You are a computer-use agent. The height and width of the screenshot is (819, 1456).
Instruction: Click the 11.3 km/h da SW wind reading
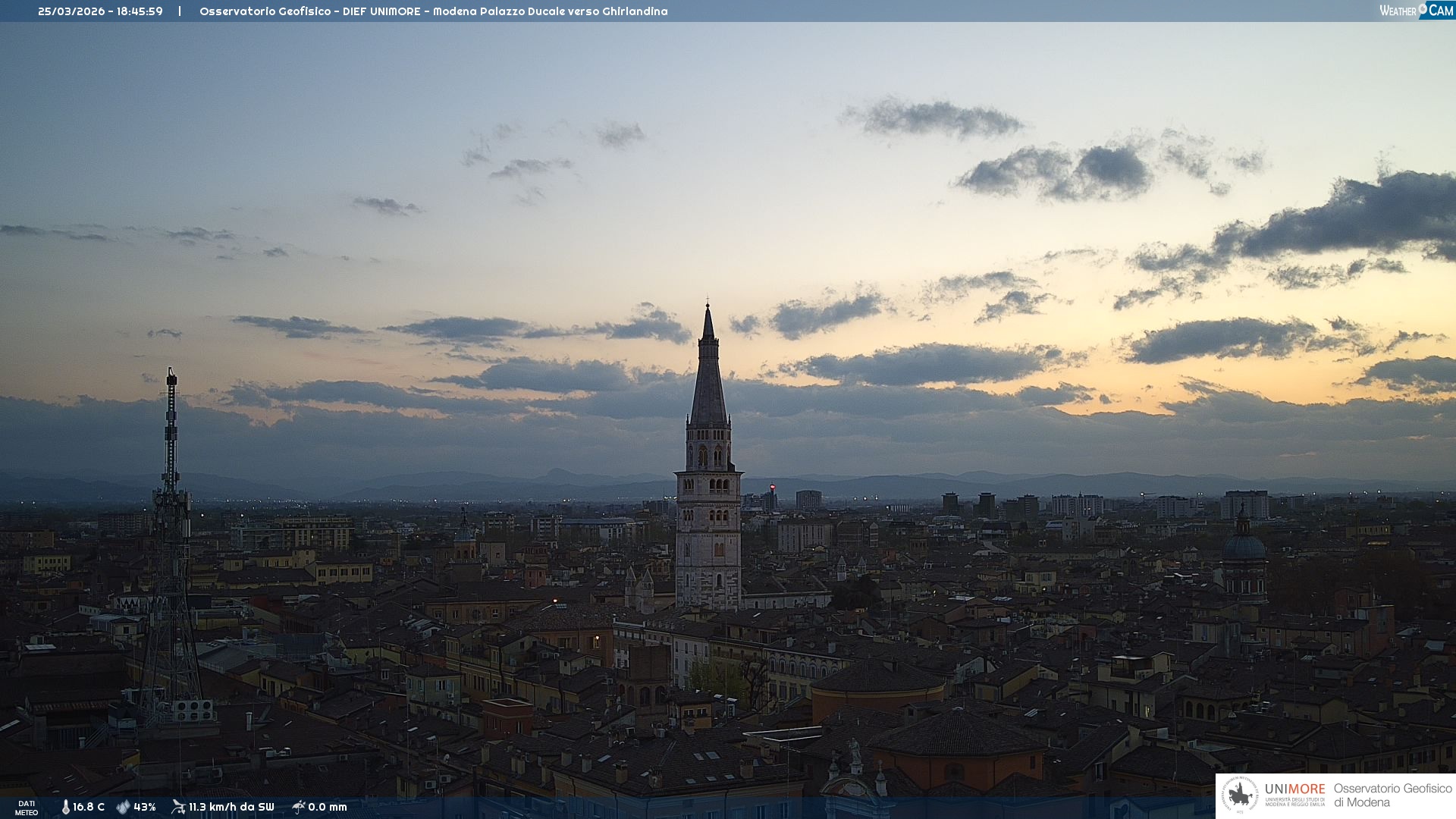pos(231,807)
